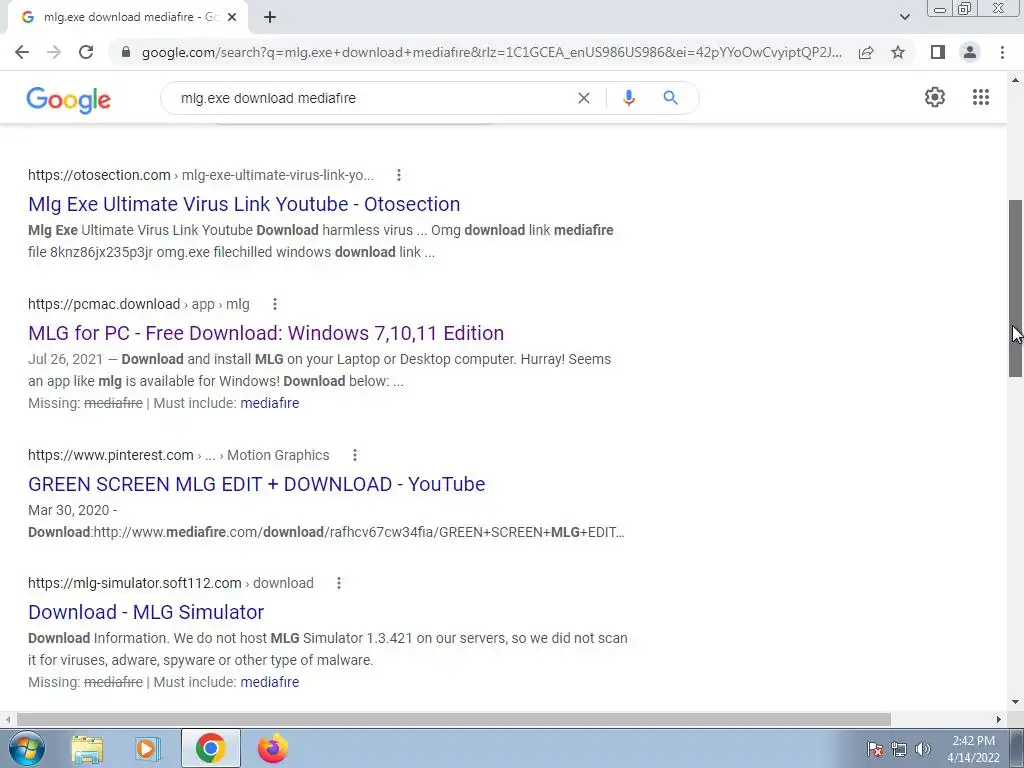The image size is (1024, 768).
Task: Select the mlg.exe download mediafire tab
Action: point(128,18)
